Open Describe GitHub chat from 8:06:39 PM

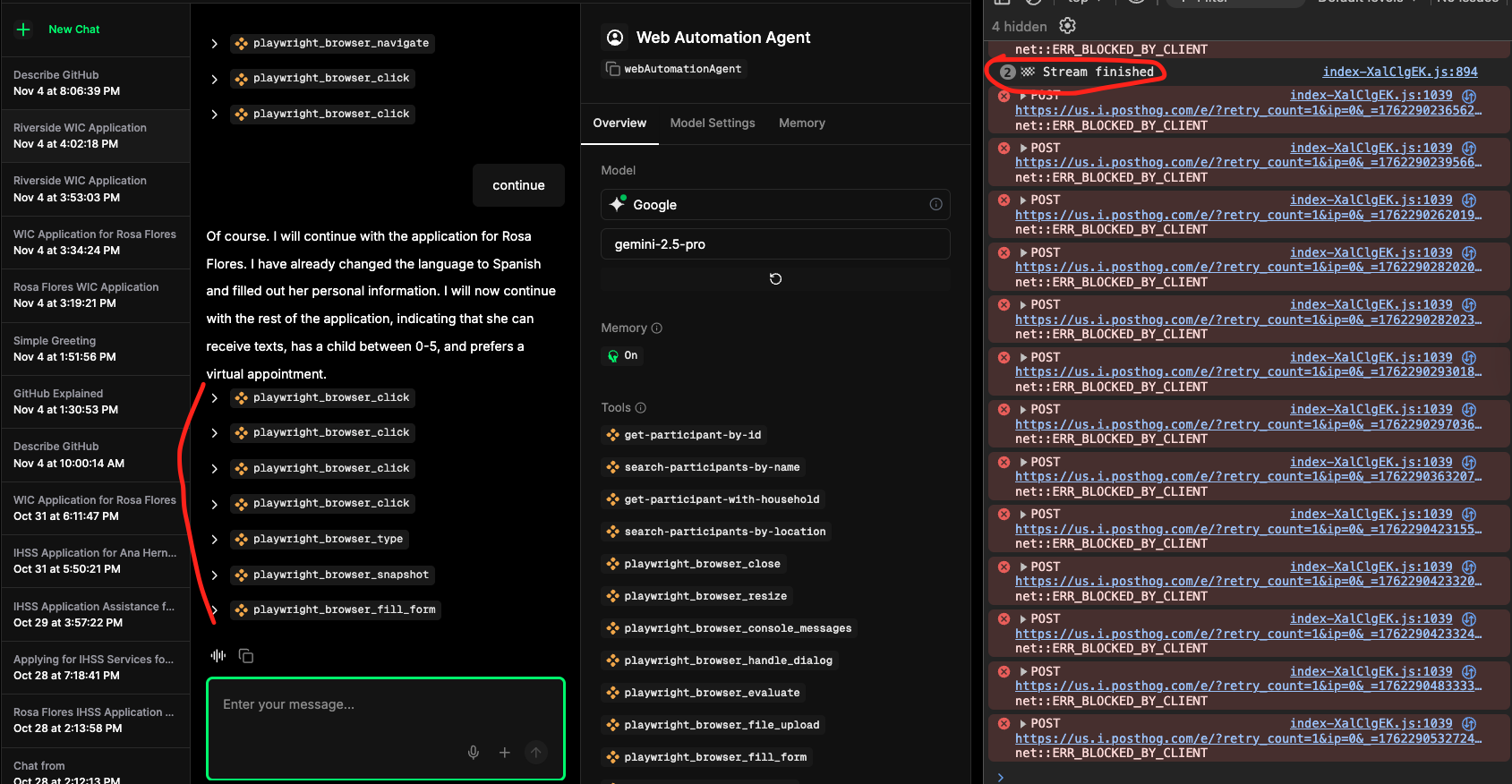(x=95, y=83)
